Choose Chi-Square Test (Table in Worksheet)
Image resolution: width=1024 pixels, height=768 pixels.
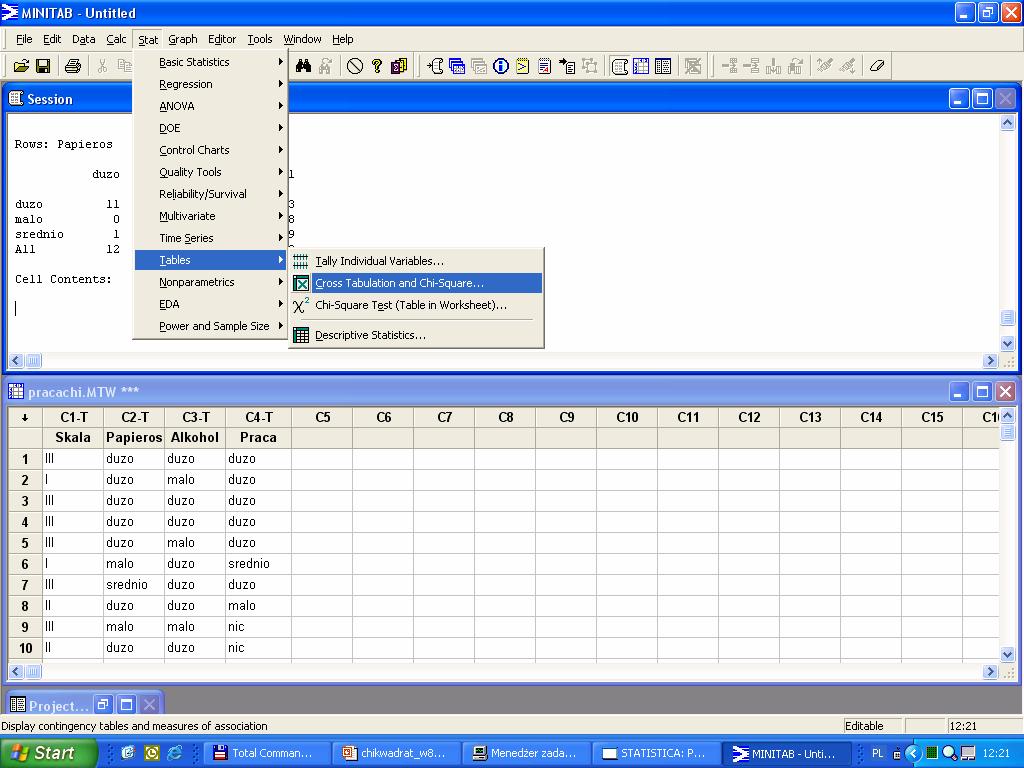click(416, 305)
